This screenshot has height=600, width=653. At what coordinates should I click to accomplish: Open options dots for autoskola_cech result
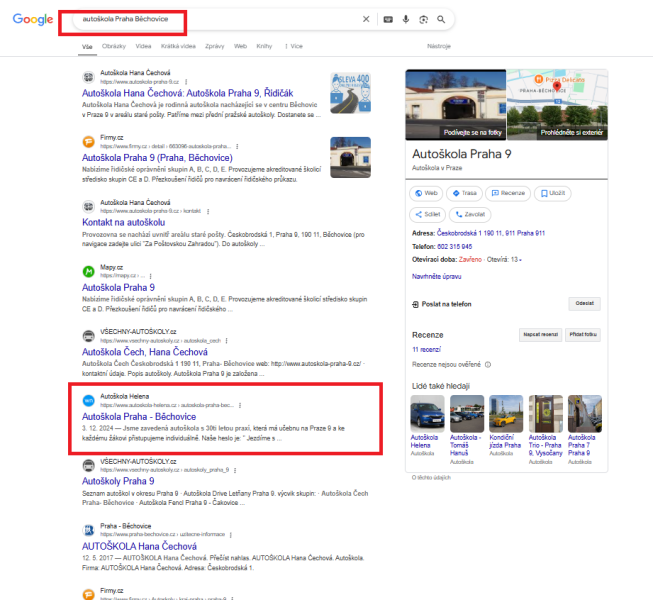(x=227, y=341)
